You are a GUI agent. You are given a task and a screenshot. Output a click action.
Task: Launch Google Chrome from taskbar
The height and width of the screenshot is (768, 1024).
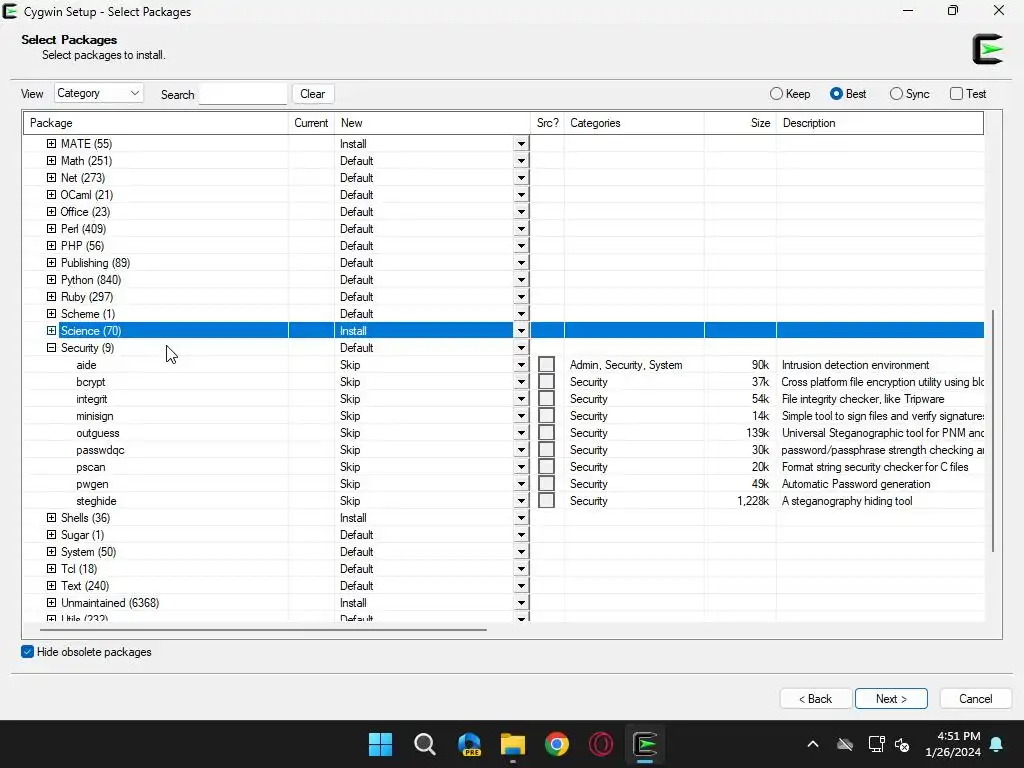pos(557,744)
